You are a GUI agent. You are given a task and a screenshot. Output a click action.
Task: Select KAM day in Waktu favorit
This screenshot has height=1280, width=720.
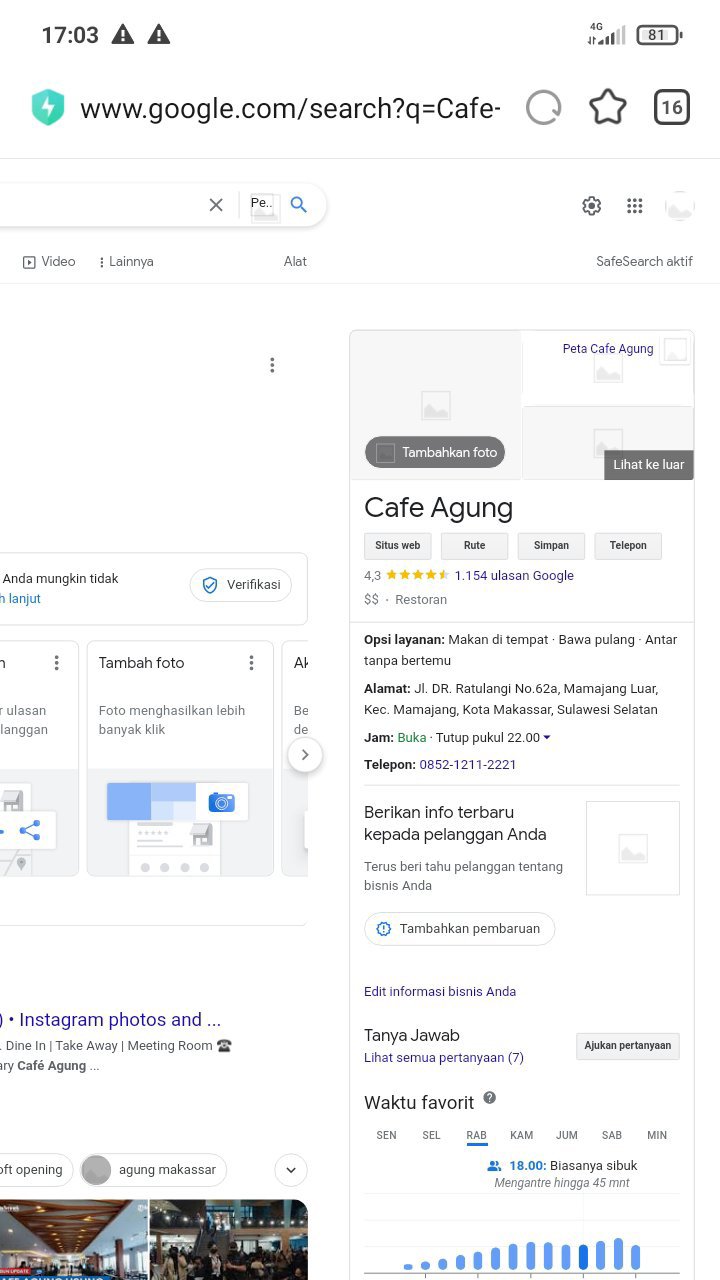coord(521,1135)
